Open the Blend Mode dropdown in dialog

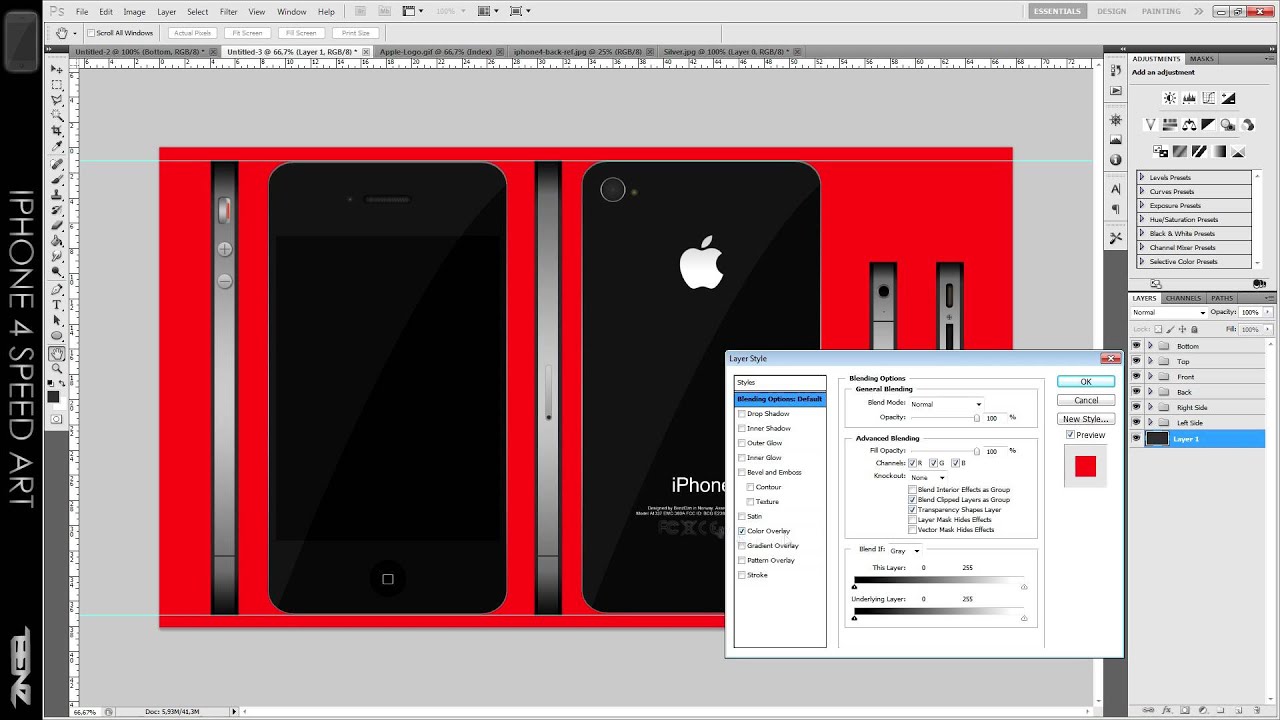tap(946, 404)
